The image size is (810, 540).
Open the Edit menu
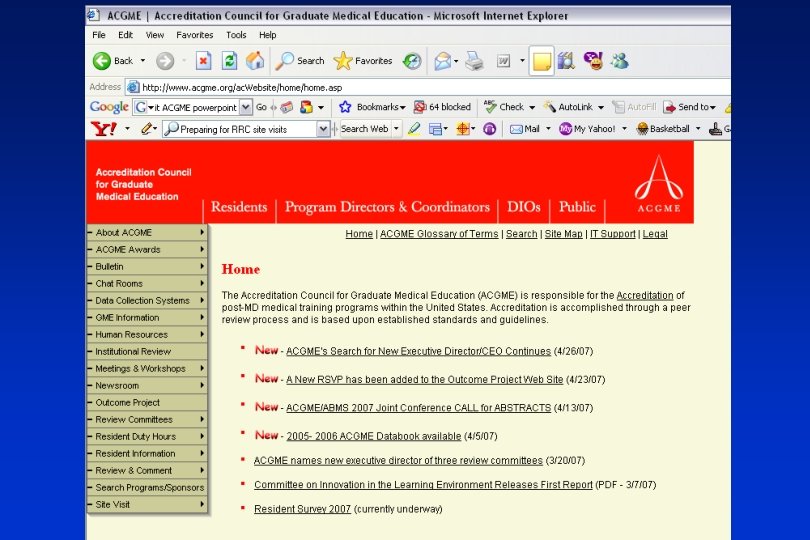click(126, 35)
